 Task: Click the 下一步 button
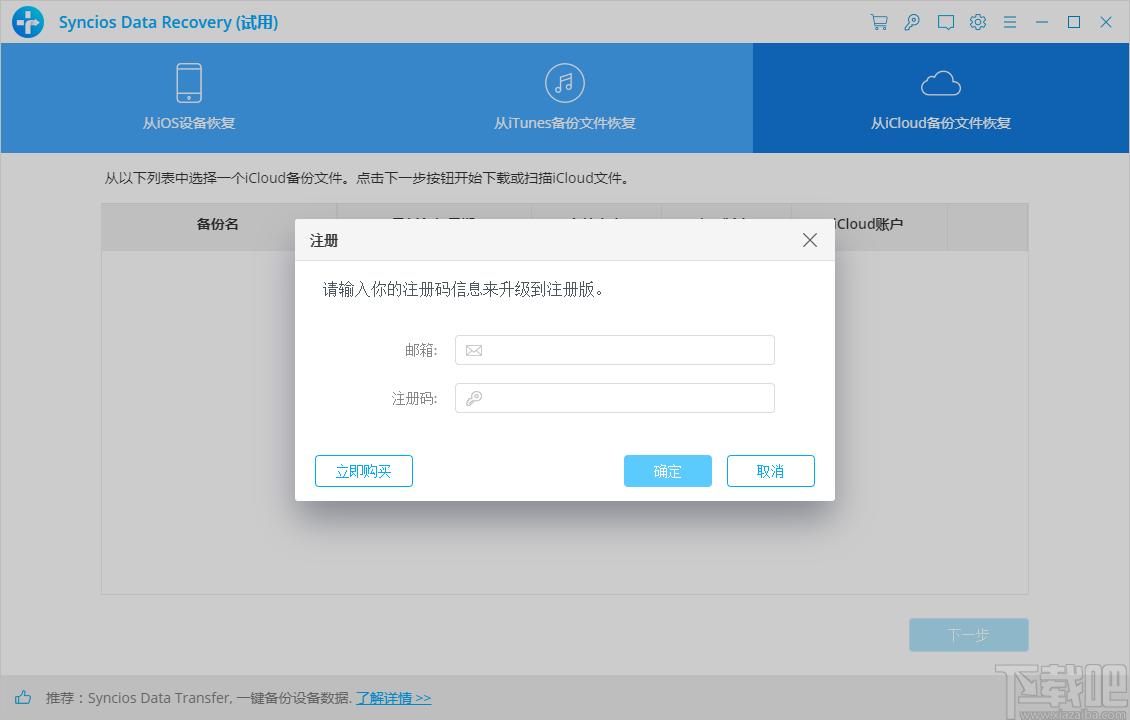[x=969, y=635]
